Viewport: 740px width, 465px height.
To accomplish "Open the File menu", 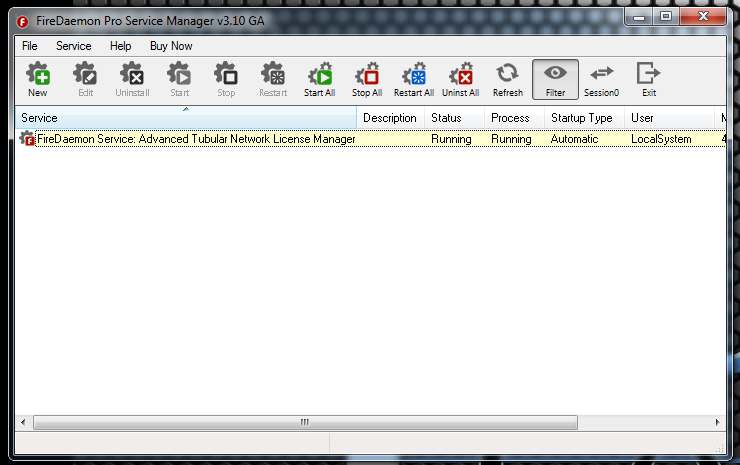I will point(30,46).
